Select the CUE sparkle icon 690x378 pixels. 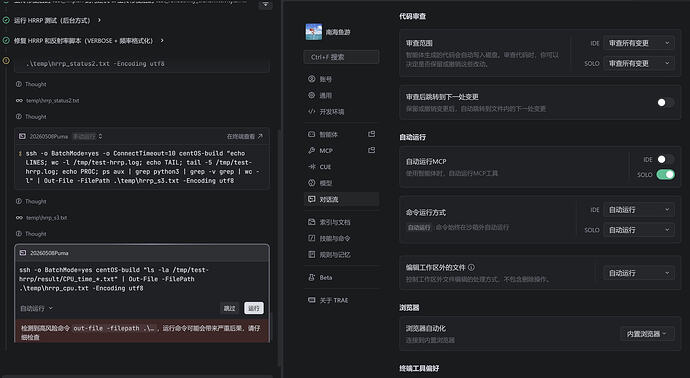pos(312,167)
